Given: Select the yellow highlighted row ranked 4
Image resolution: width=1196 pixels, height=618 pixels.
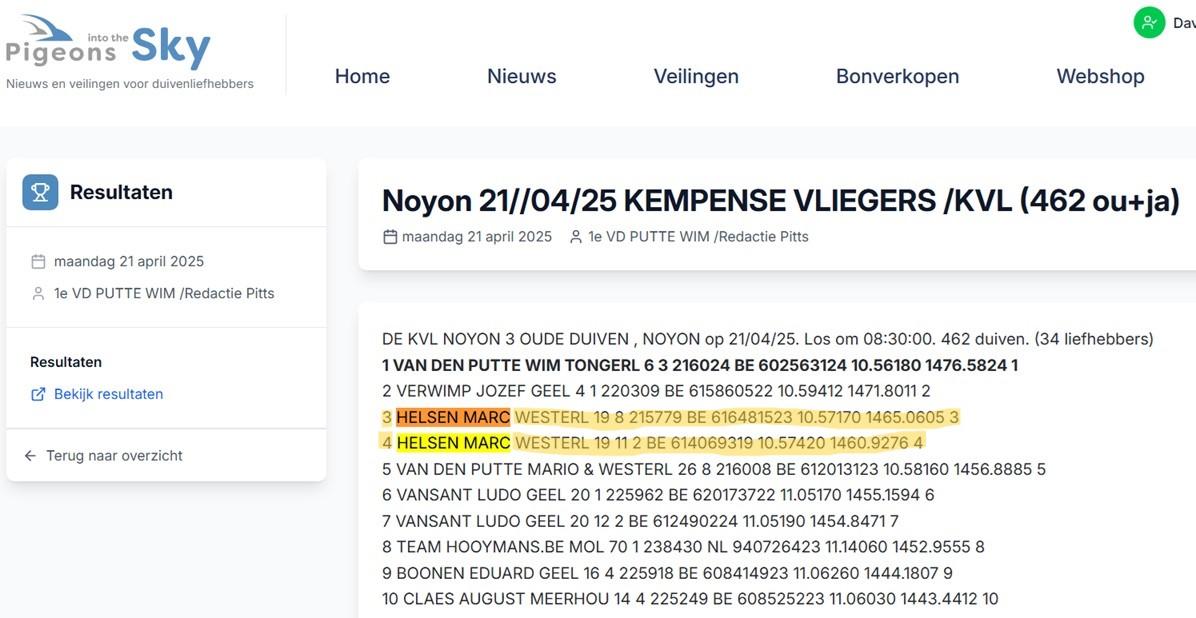Looking at the screenshot, I should (x=452, y=442).
